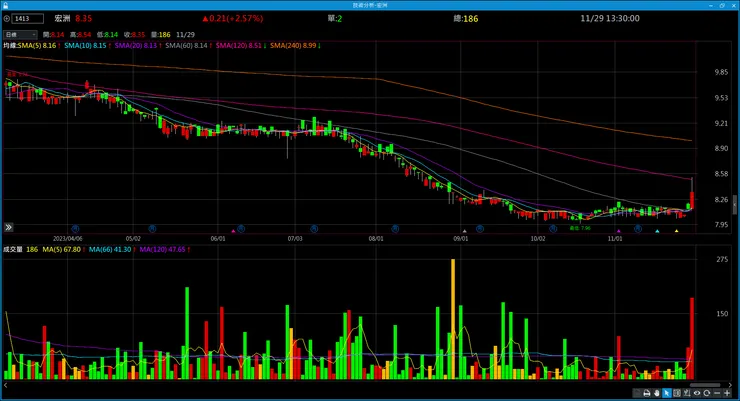Click the circled plus icon beside code 1413
This screenshot has height=401, width=740.
pos(7,19)
